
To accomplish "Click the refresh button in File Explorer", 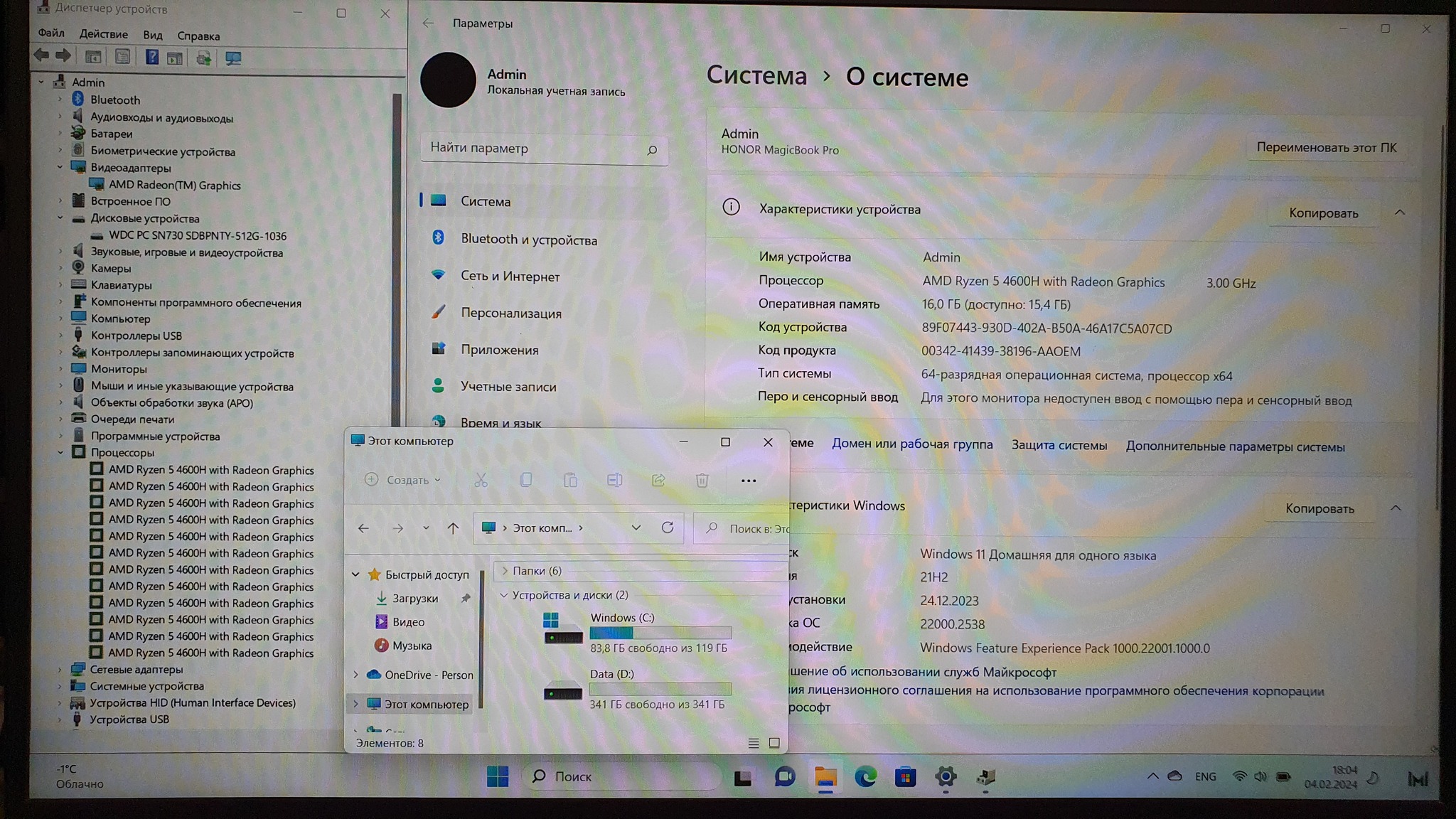I will pyautogui.click(x=667, y=528).
